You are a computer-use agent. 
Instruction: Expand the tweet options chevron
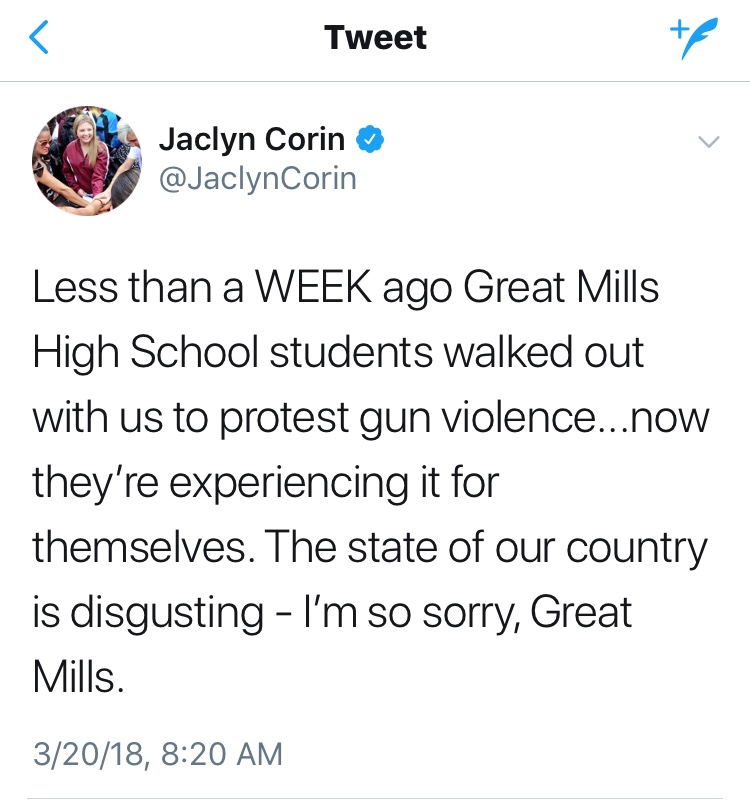click(x=708, y=143)
